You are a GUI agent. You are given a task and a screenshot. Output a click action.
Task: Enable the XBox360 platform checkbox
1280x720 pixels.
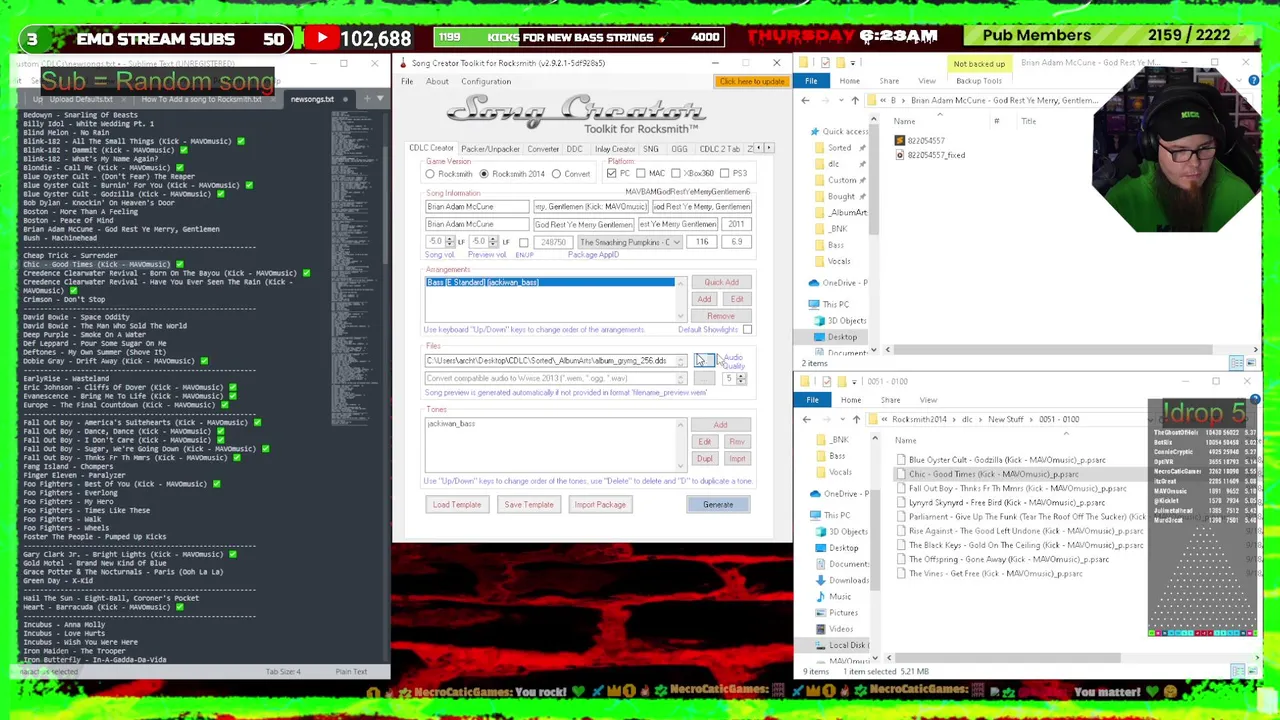click(x=676, y=174)
